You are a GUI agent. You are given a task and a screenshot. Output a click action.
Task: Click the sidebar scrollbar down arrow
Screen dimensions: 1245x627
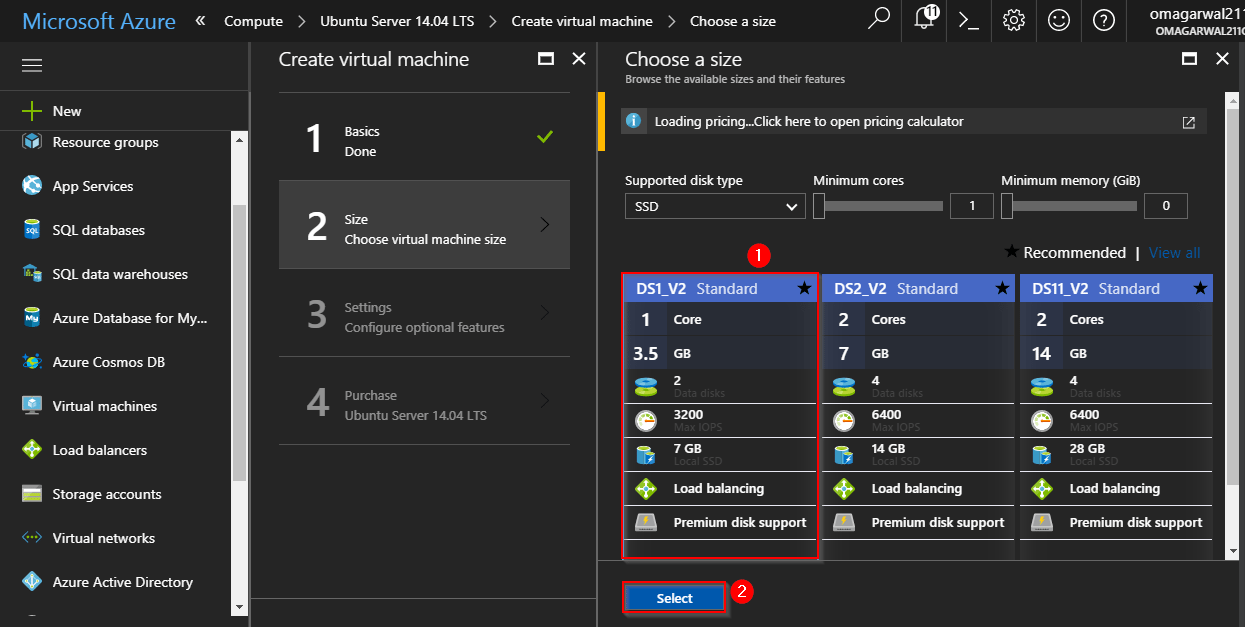(x=239, y=606)
